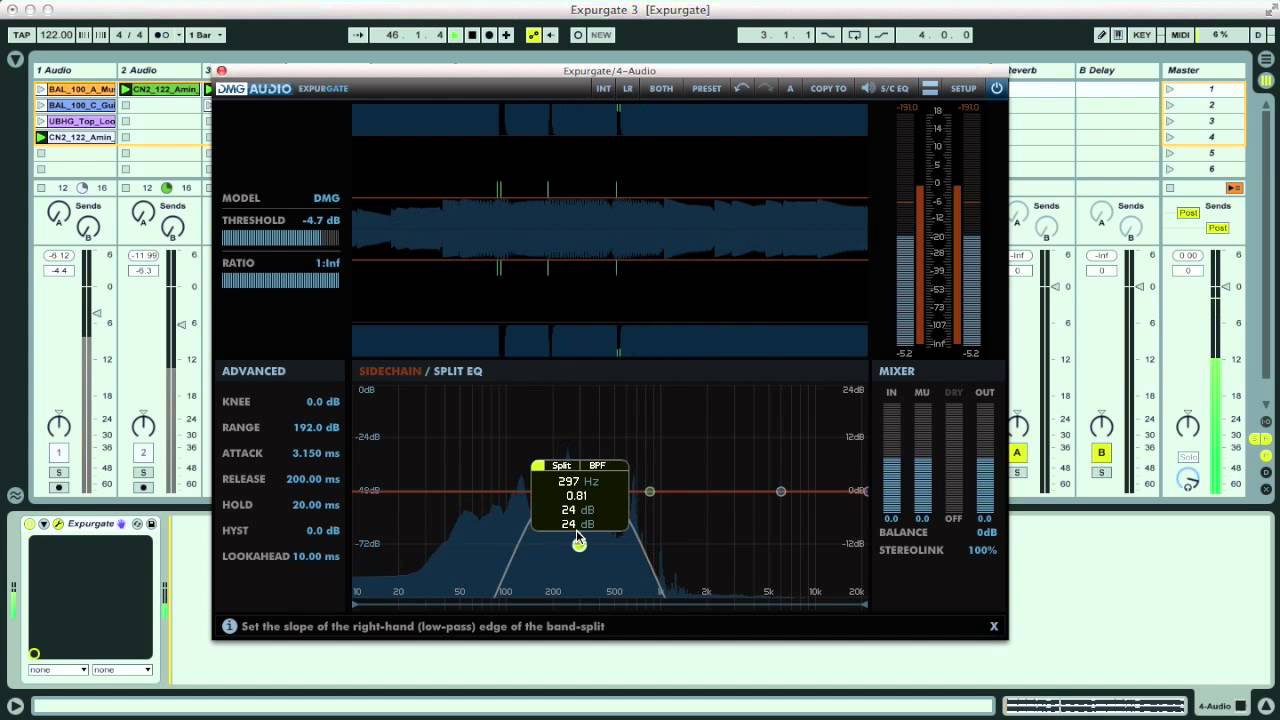The width and height of the screenshot is (1280, 720).
Task: Click the Expurgate layout bars icon
Action: [930, 88]
